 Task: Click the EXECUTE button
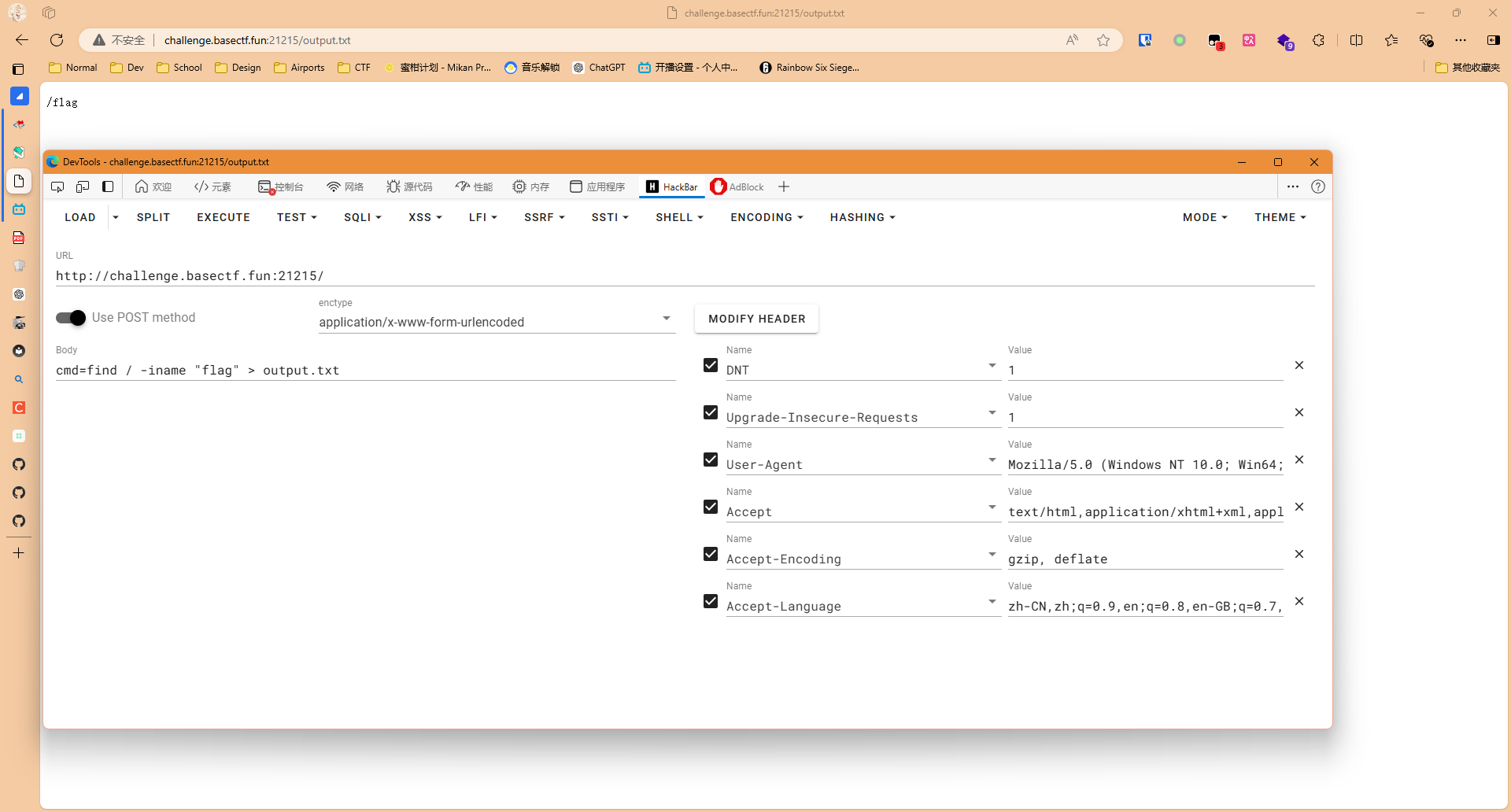224,217
